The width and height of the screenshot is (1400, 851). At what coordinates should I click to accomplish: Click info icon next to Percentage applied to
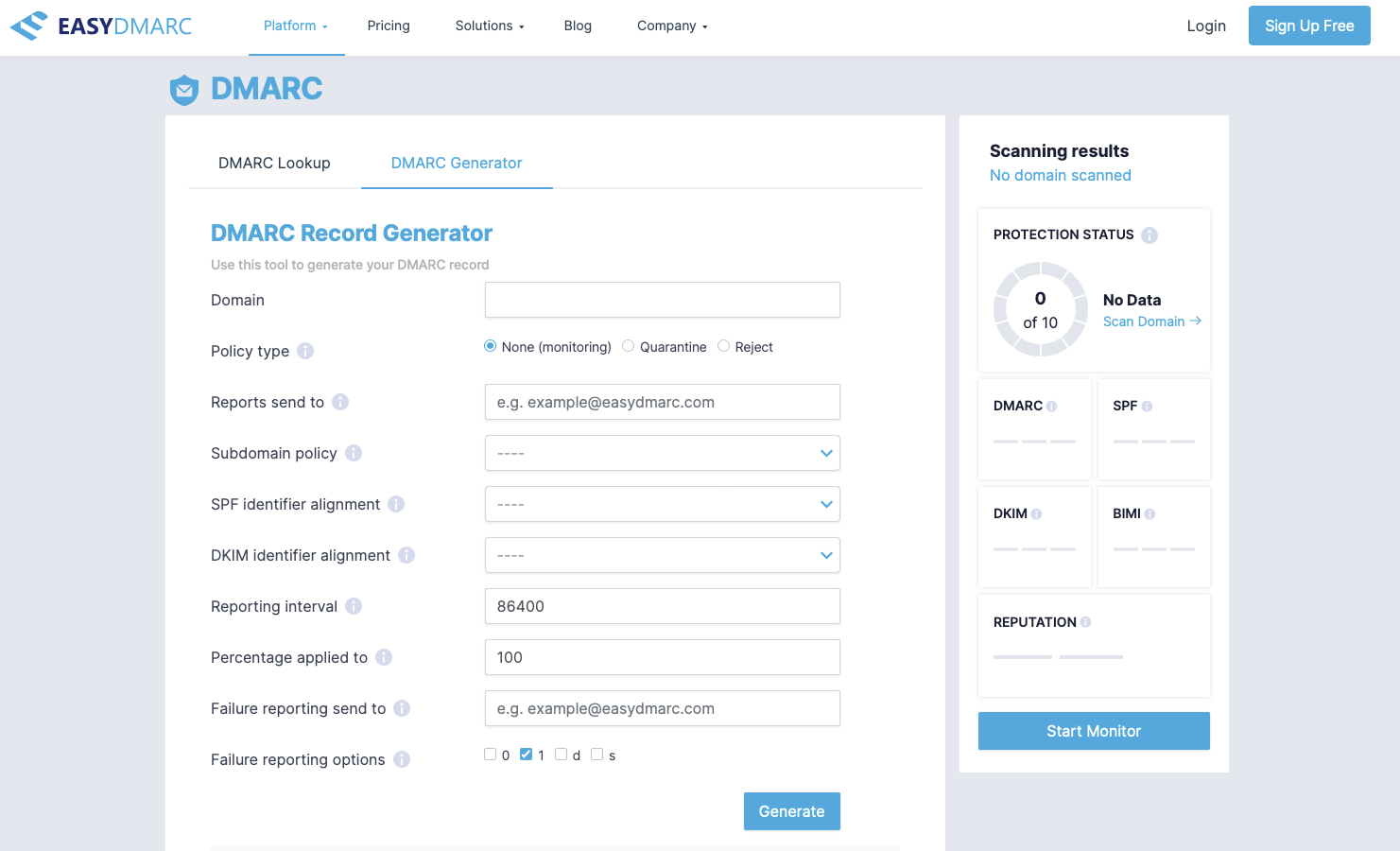(x=384, y=657)
